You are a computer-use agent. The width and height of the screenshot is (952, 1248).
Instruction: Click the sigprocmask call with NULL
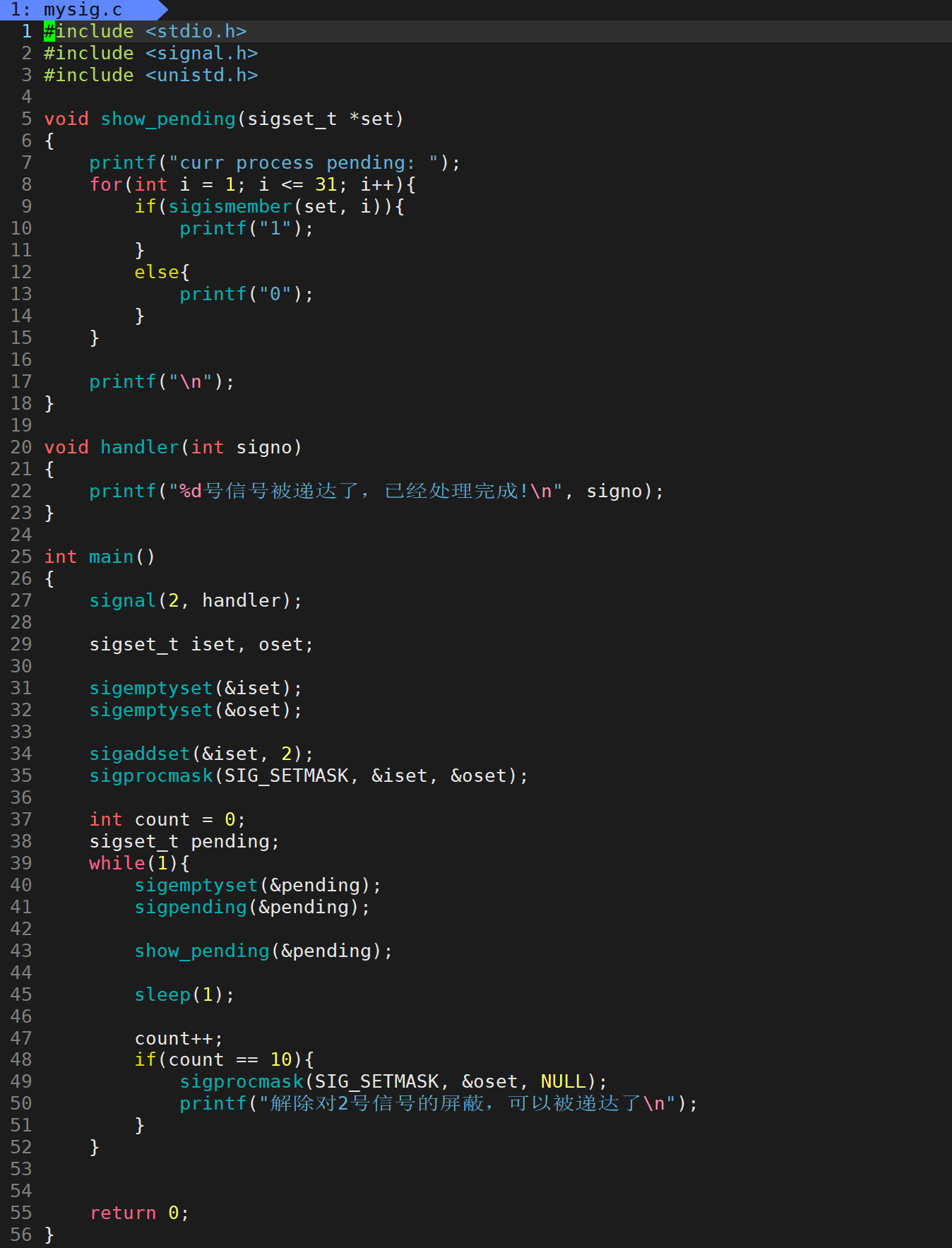[x=393, y=1081]
